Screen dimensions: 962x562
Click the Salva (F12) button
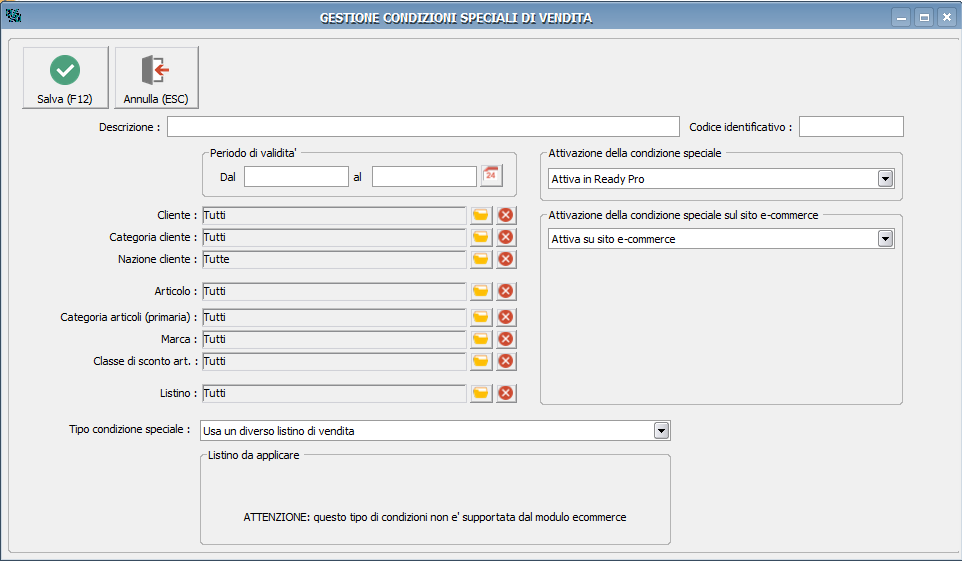click(65, 78)
